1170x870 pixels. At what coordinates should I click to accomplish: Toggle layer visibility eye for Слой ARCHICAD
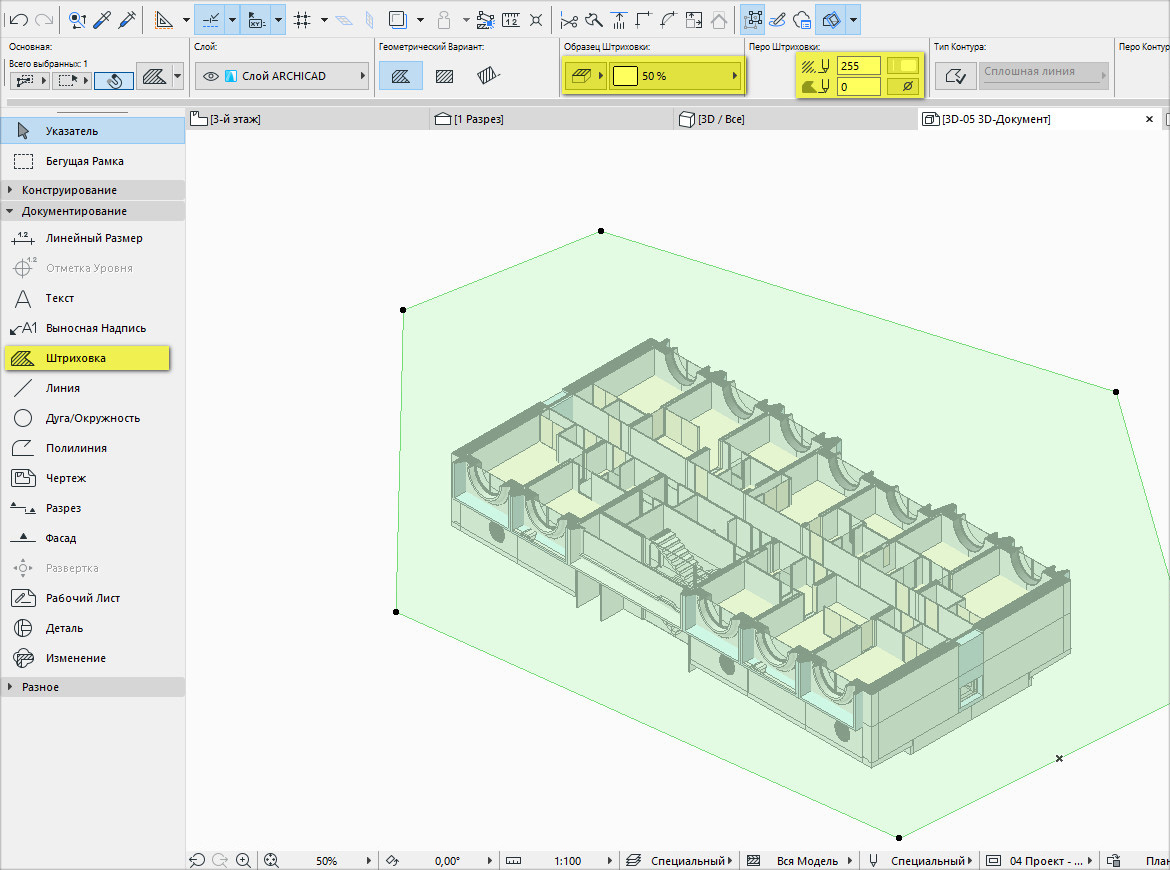211,76
